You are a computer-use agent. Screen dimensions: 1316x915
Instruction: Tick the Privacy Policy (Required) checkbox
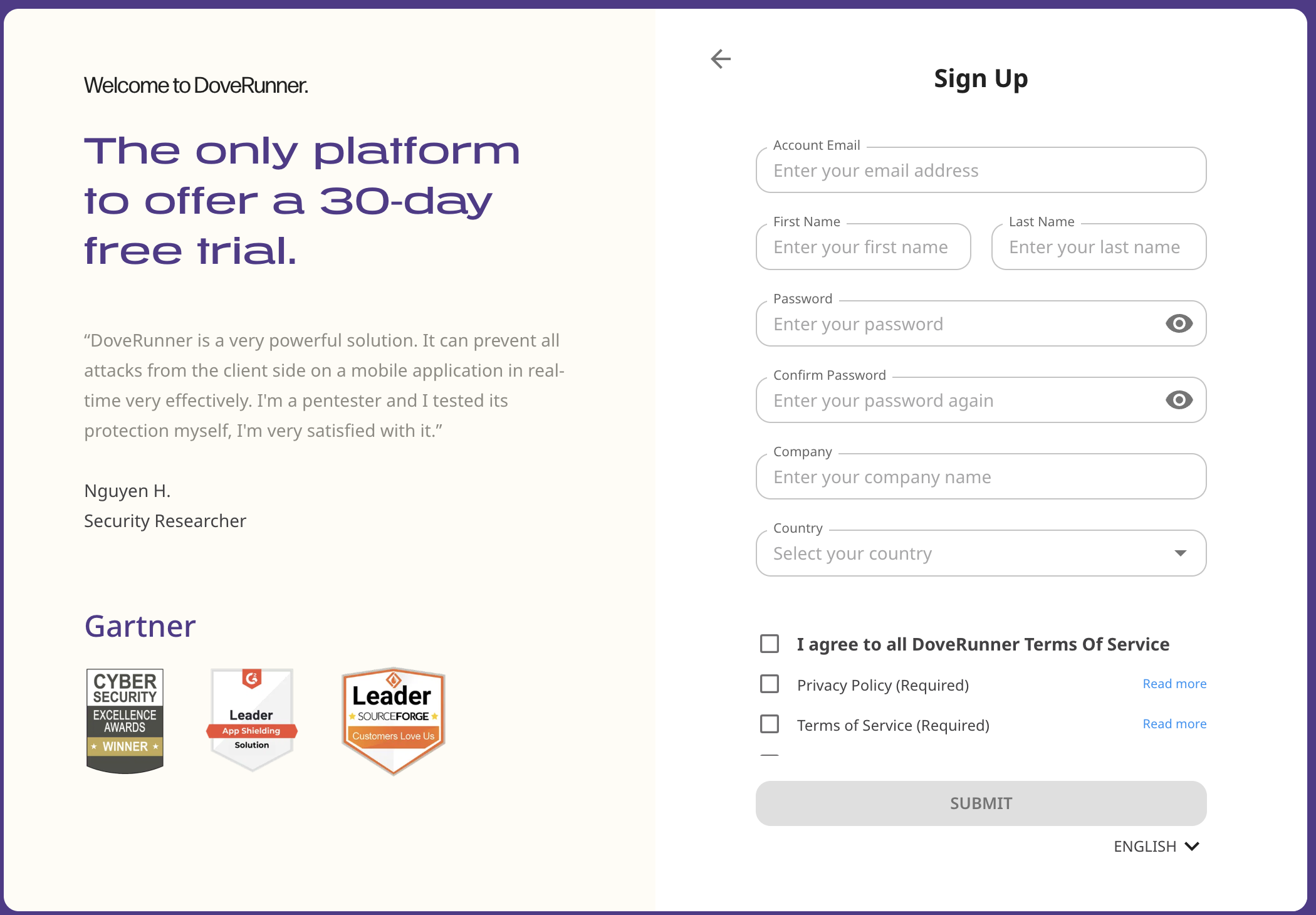point(770,684)
